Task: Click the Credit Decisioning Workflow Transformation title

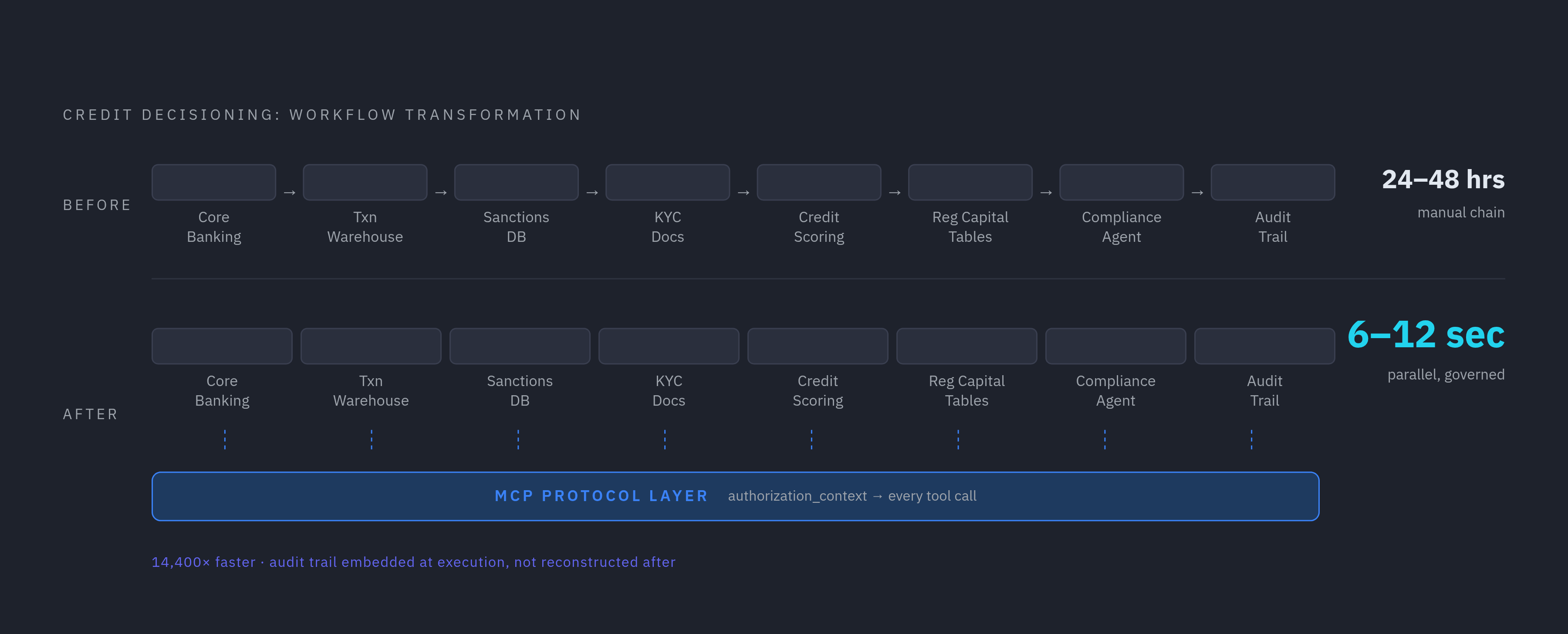Action: (x=322, y=115)
